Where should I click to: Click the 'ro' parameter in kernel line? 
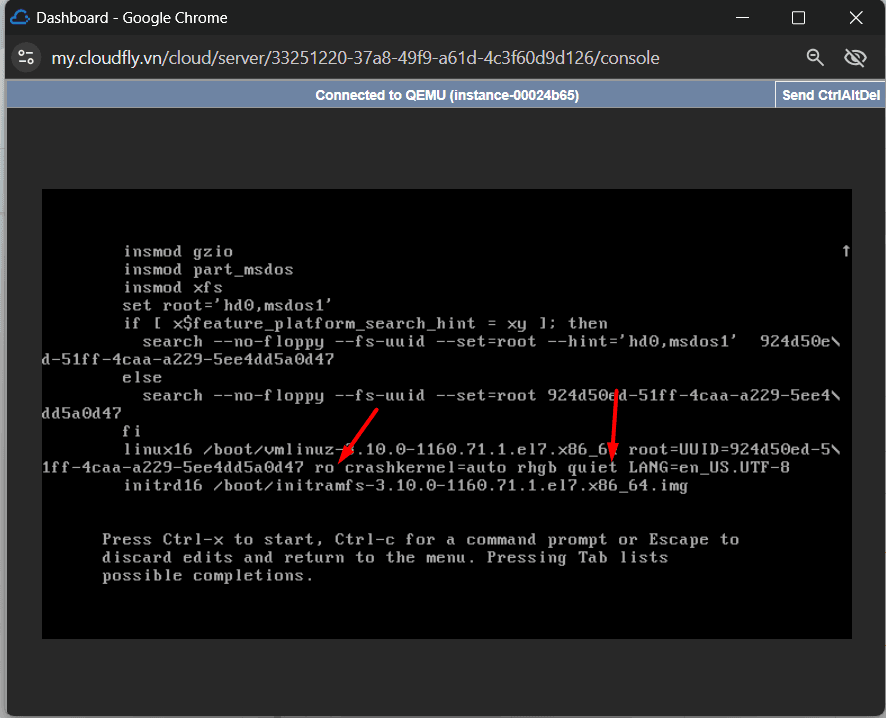click(324, 468)
